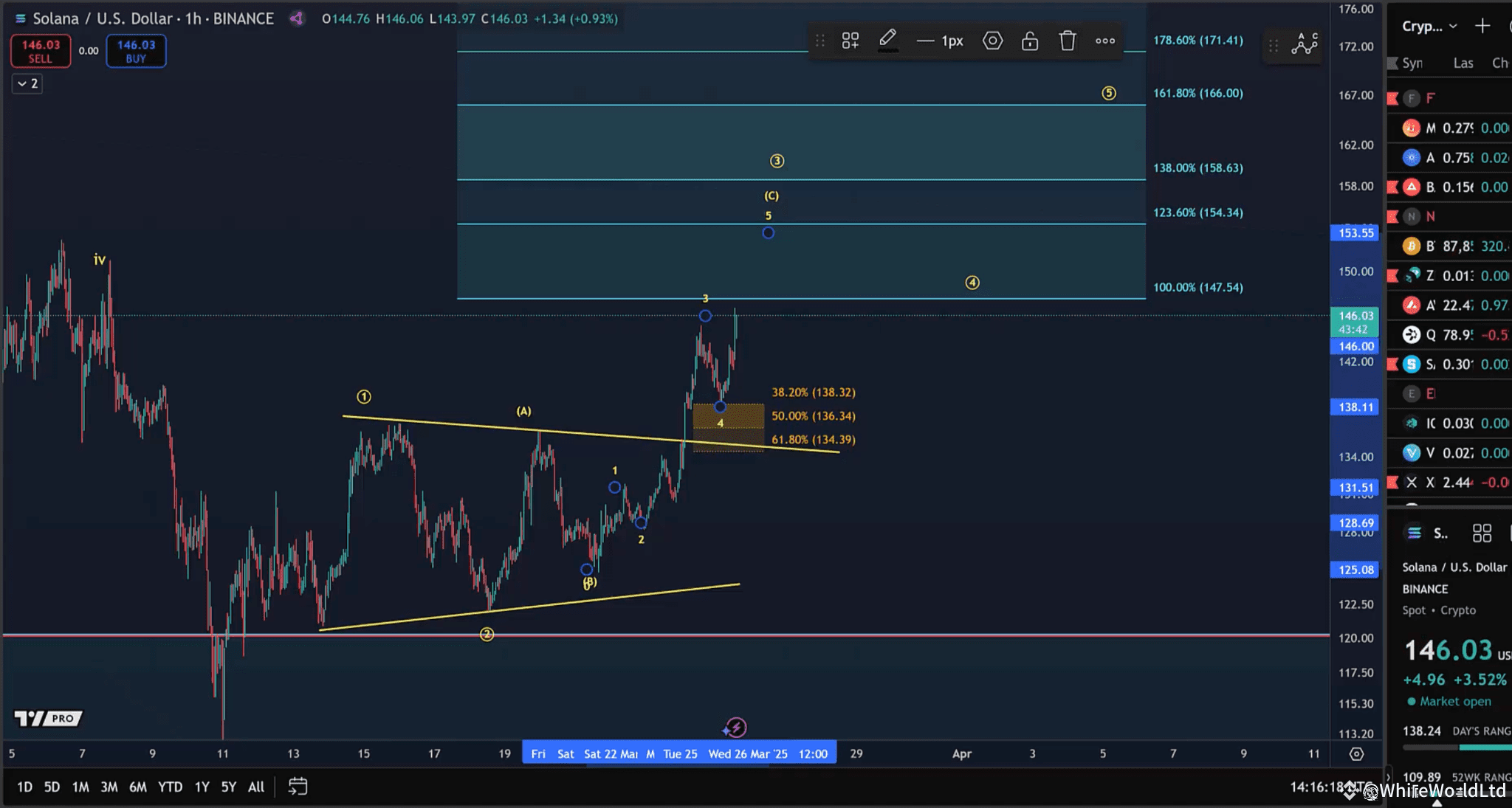Image resolution: width=1512 pixels, height=808 pixels.
Task: Click the 125.08 price axis label
Action: (x=1355, y=570)
